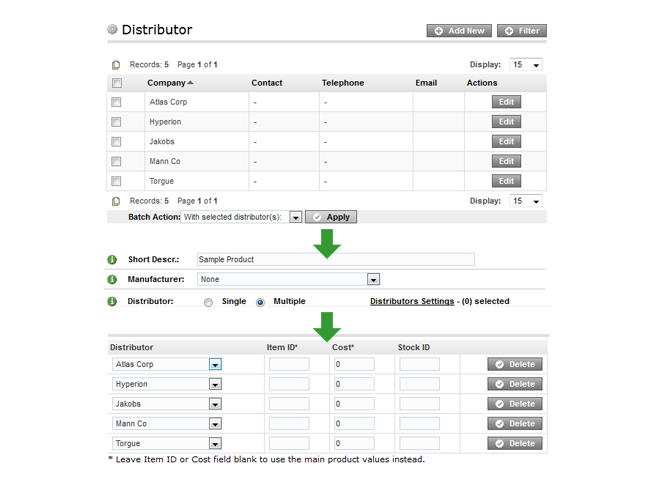
Task: Click the Stock ID field for Atlas Corp
Action: pos(419,364)
